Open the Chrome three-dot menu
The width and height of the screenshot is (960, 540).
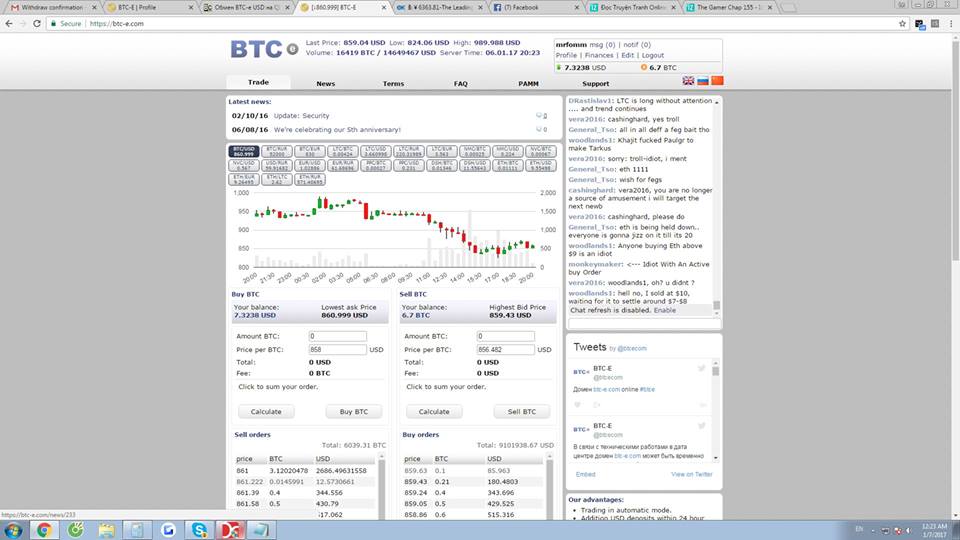(951, 23)
